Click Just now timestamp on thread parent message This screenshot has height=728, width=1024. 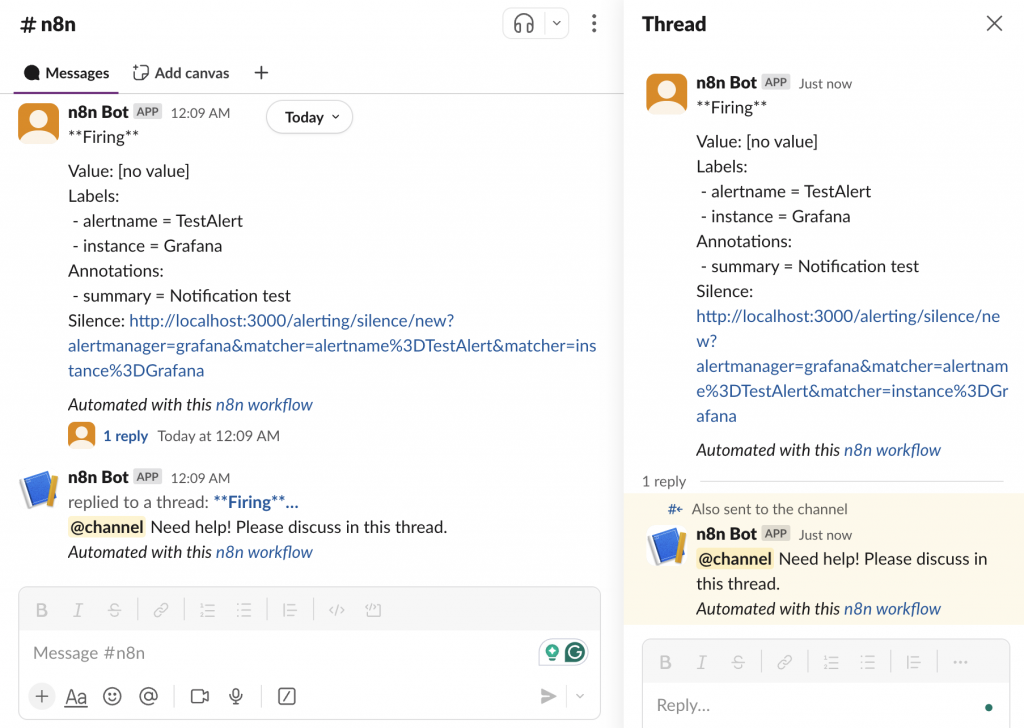click(825, 84)
